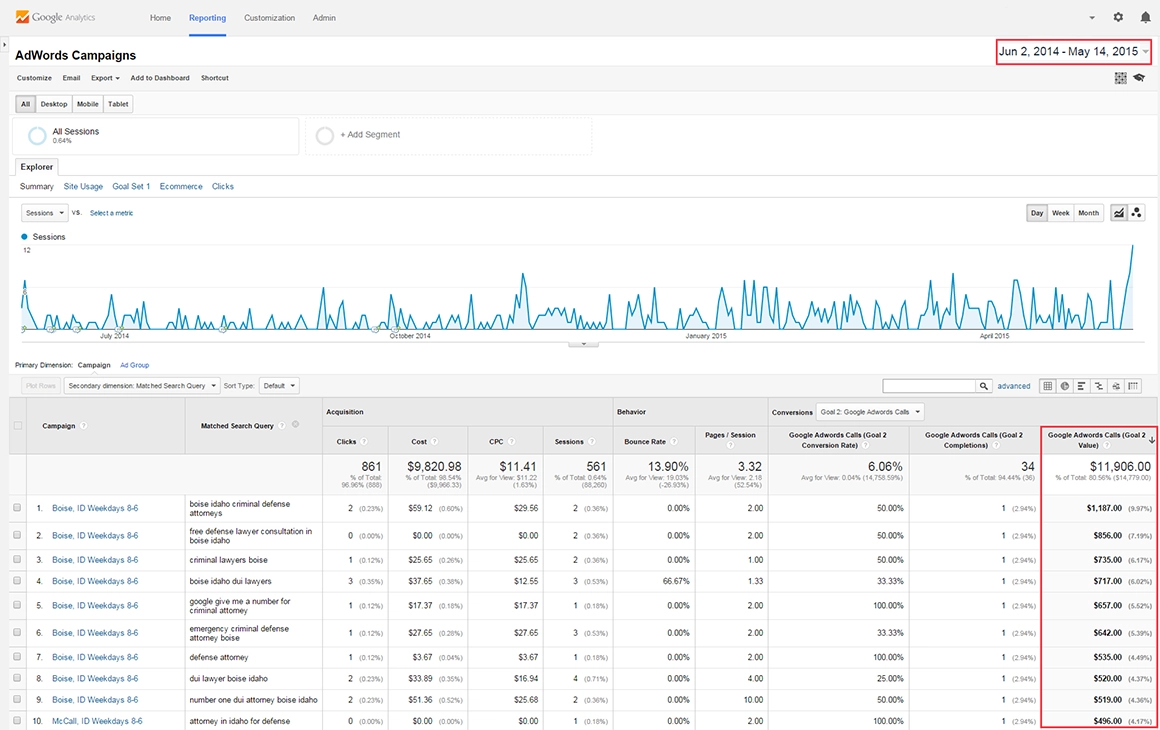Open McCall, ID Weekdays 8-6 campaign
This screenshot has height=730, width=1160.
(x=97, y=721)
